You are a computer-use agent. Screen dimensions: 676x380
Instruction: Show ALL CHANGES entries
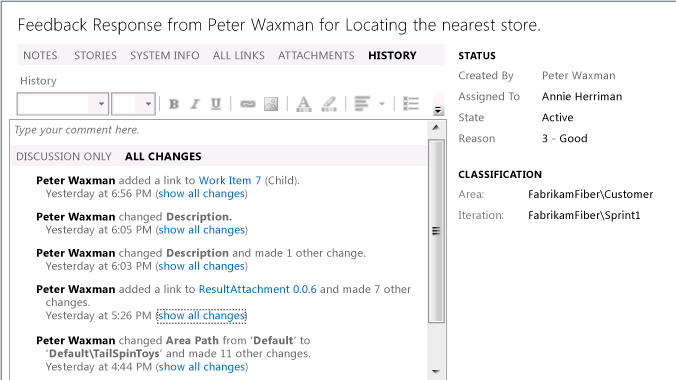[163, 156]
